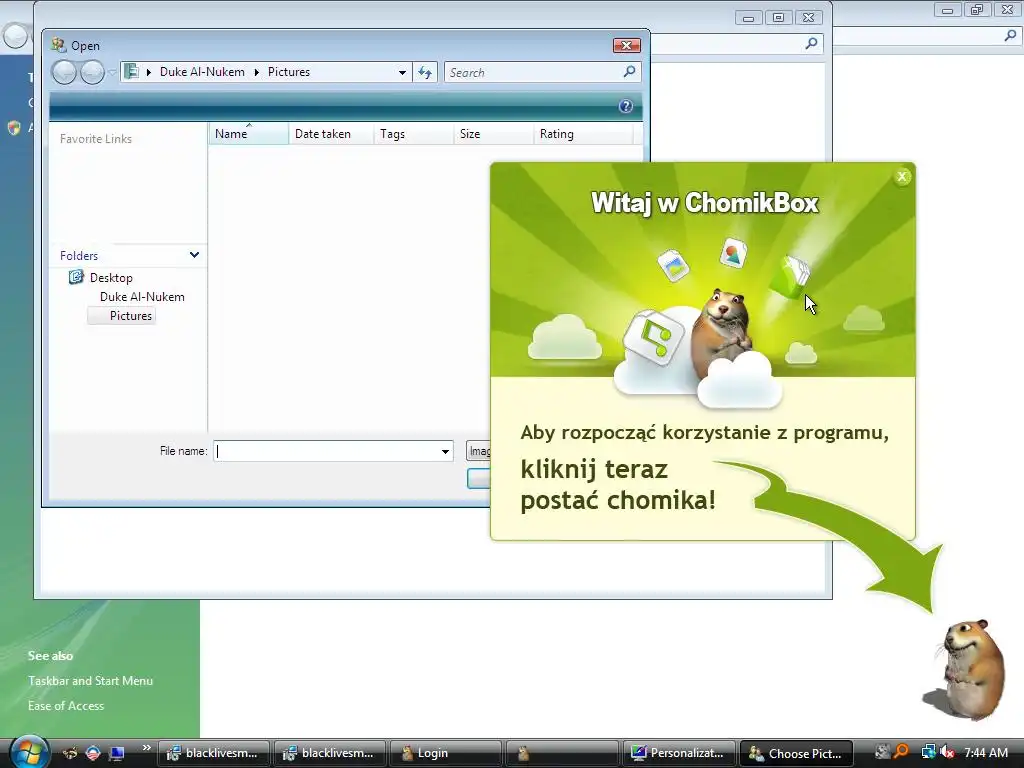Viewport: 1024px width, 768px height.
Task: Click the Favorite Links heading
Action: (96, 138)
